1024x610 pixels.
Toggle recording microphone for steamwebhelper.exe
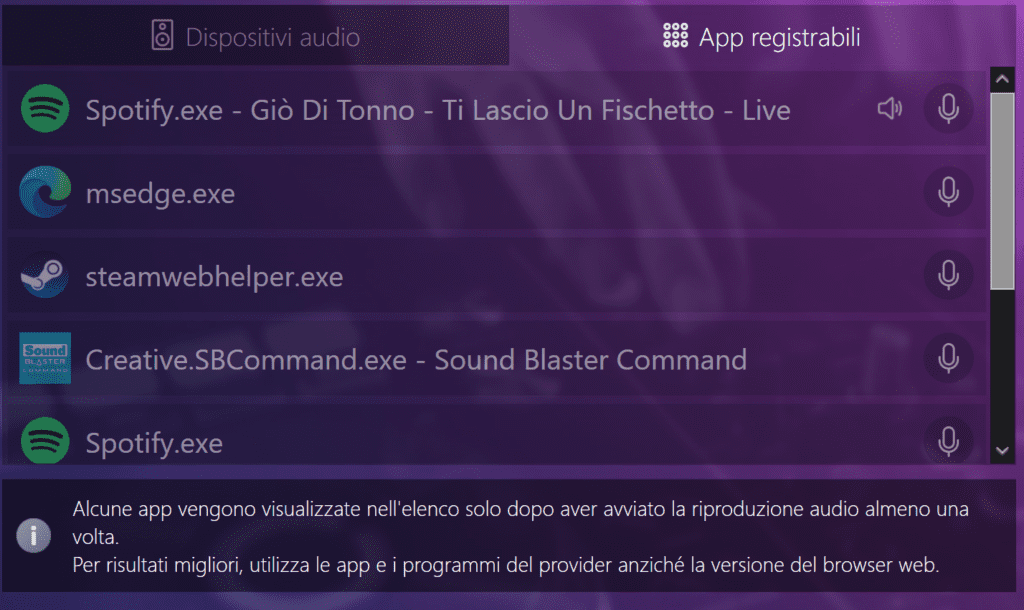(x=948, y=275)
